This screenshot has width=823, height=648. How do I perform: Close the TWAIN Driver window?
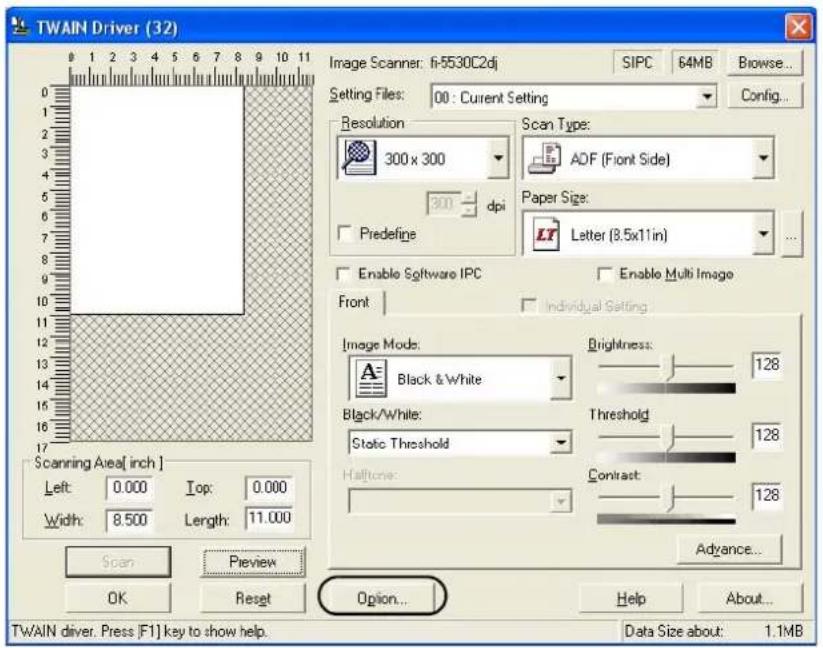click(798, 27)
